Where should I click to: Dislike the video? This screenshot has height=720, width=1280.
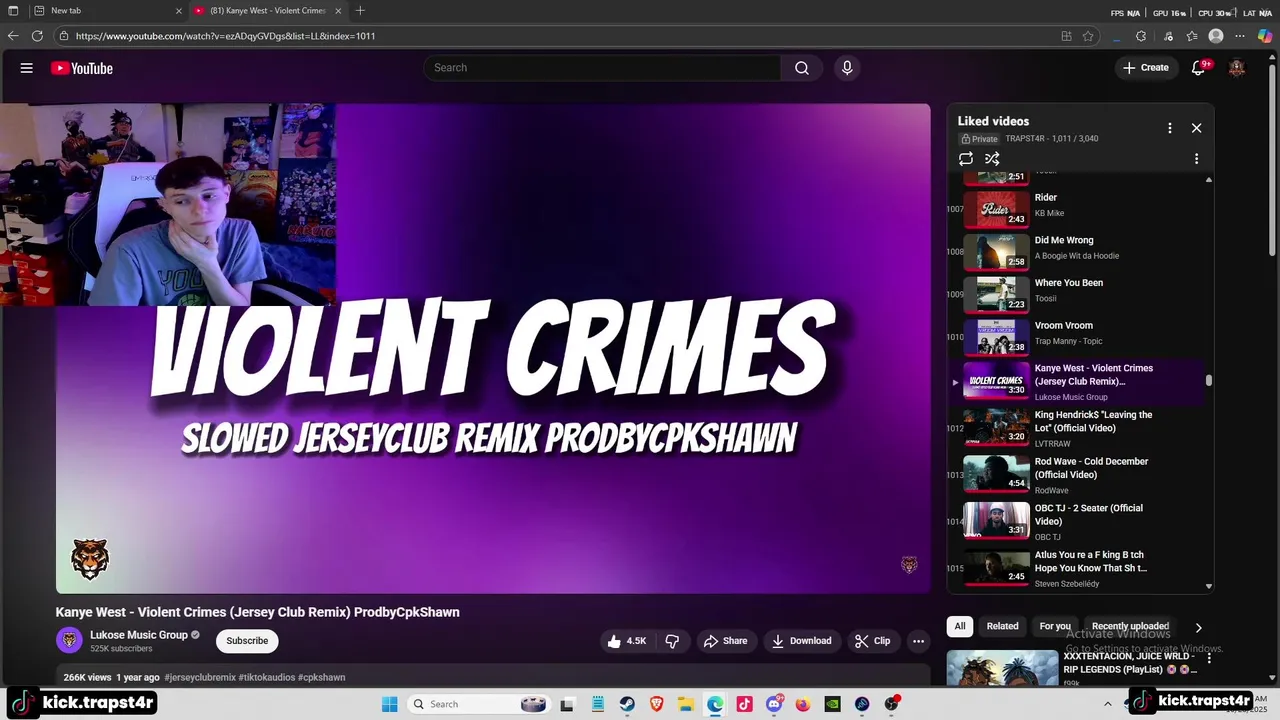tap(672, 641)
